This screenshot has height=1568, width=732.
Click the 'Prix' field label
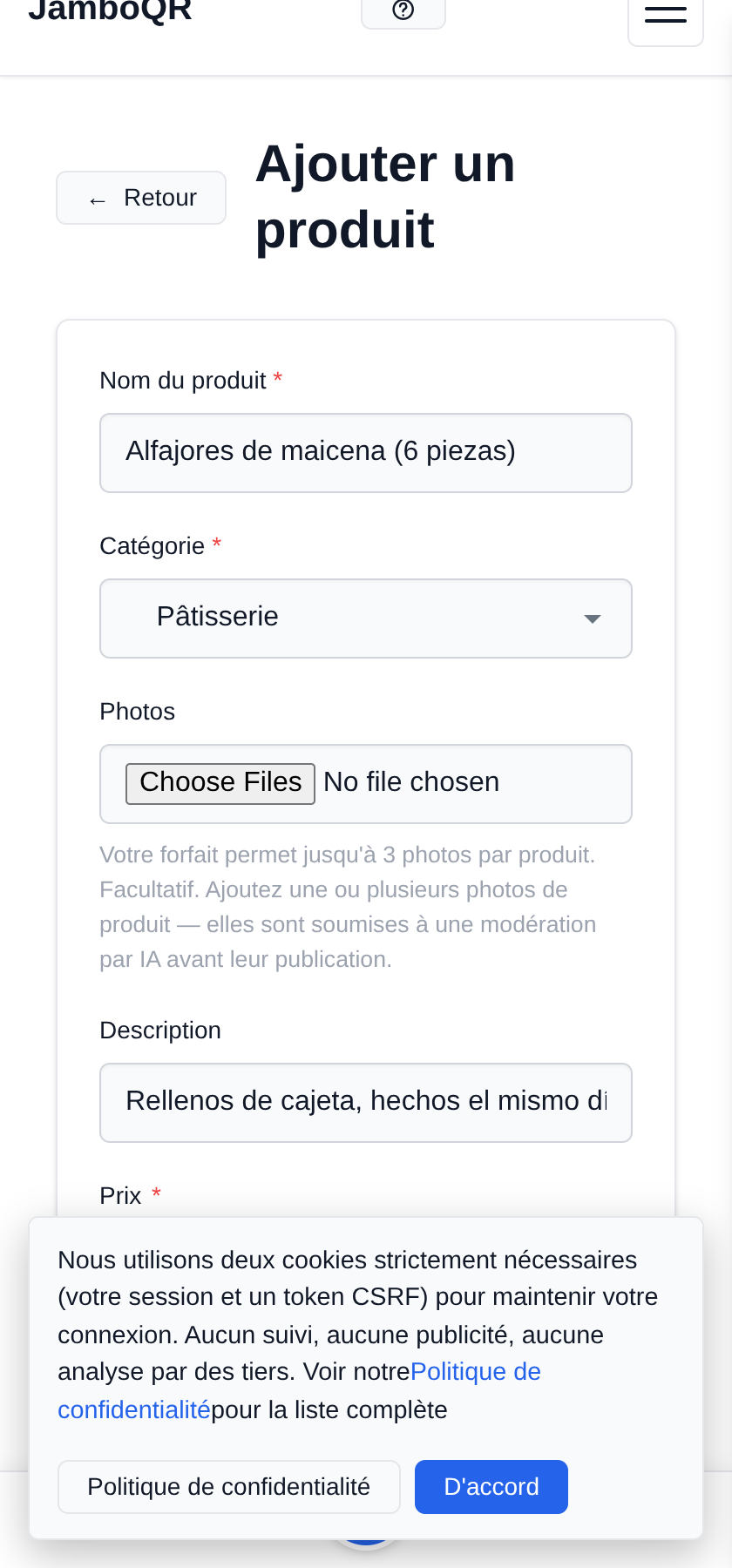click(121, 1196)
